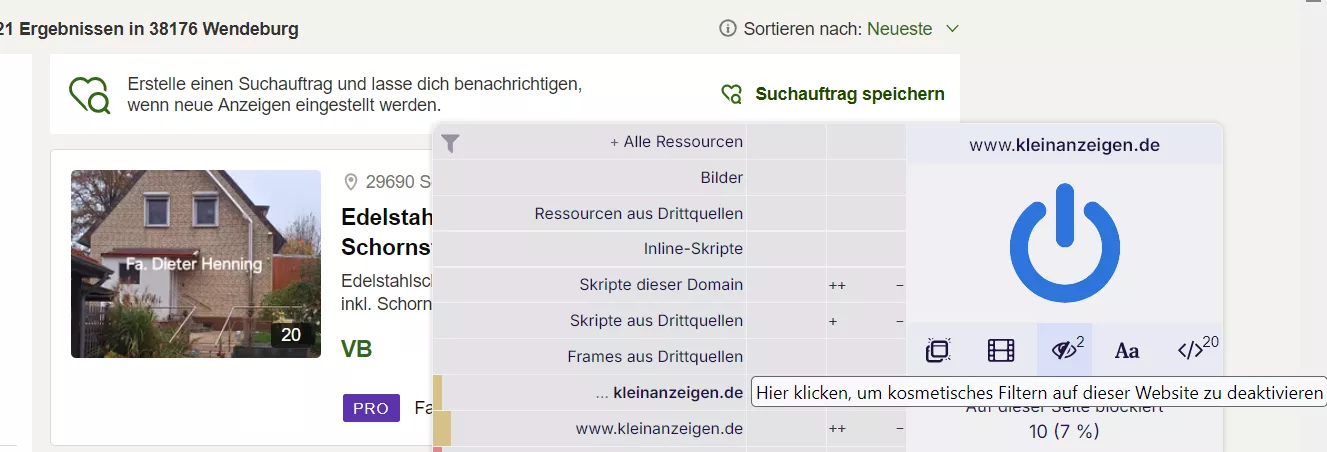Image resolution: width=1327 pixels, height=452 pixels.
Task: Click the Sortieren nach info icon
Action: (x=728, y=29)
